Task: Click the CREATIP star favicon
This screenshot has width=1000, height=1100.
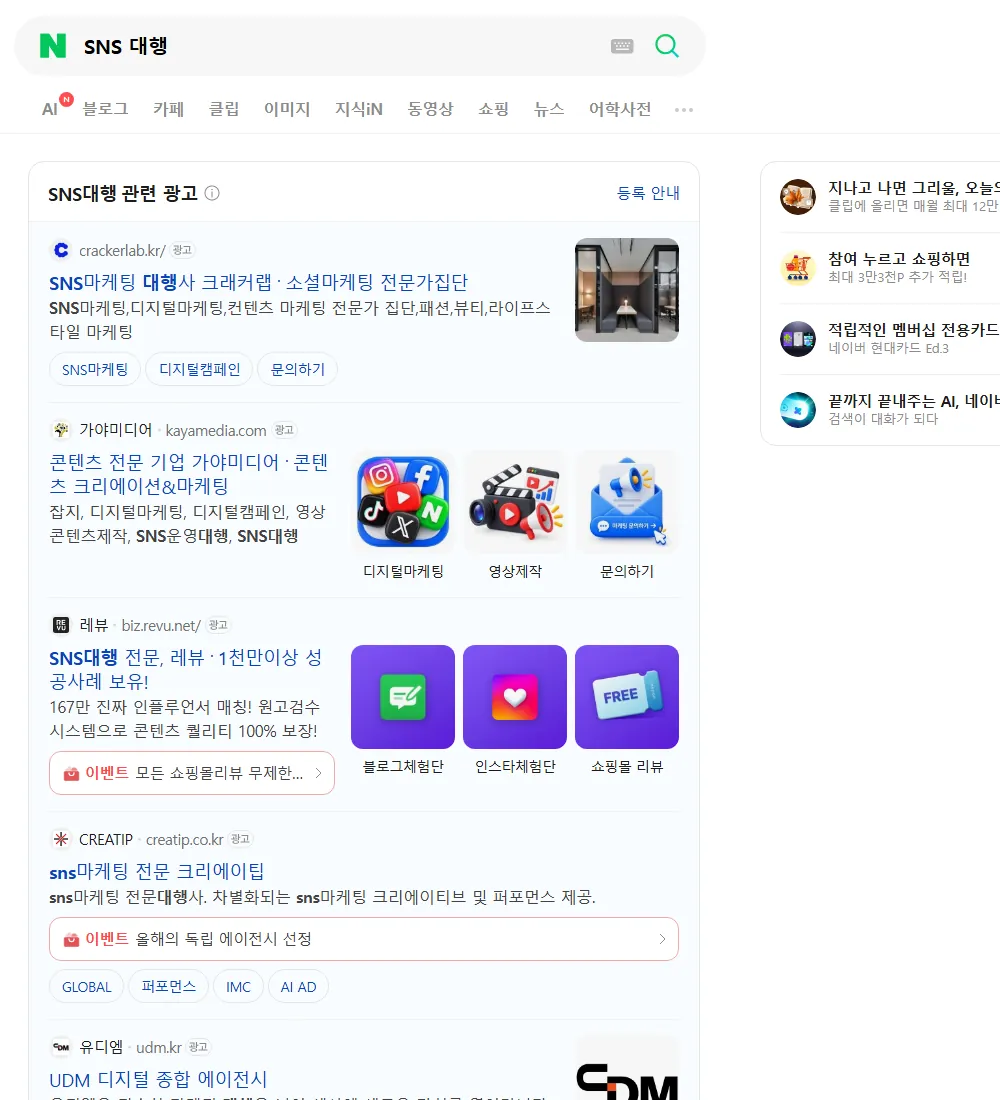Action: pos(61,839)
